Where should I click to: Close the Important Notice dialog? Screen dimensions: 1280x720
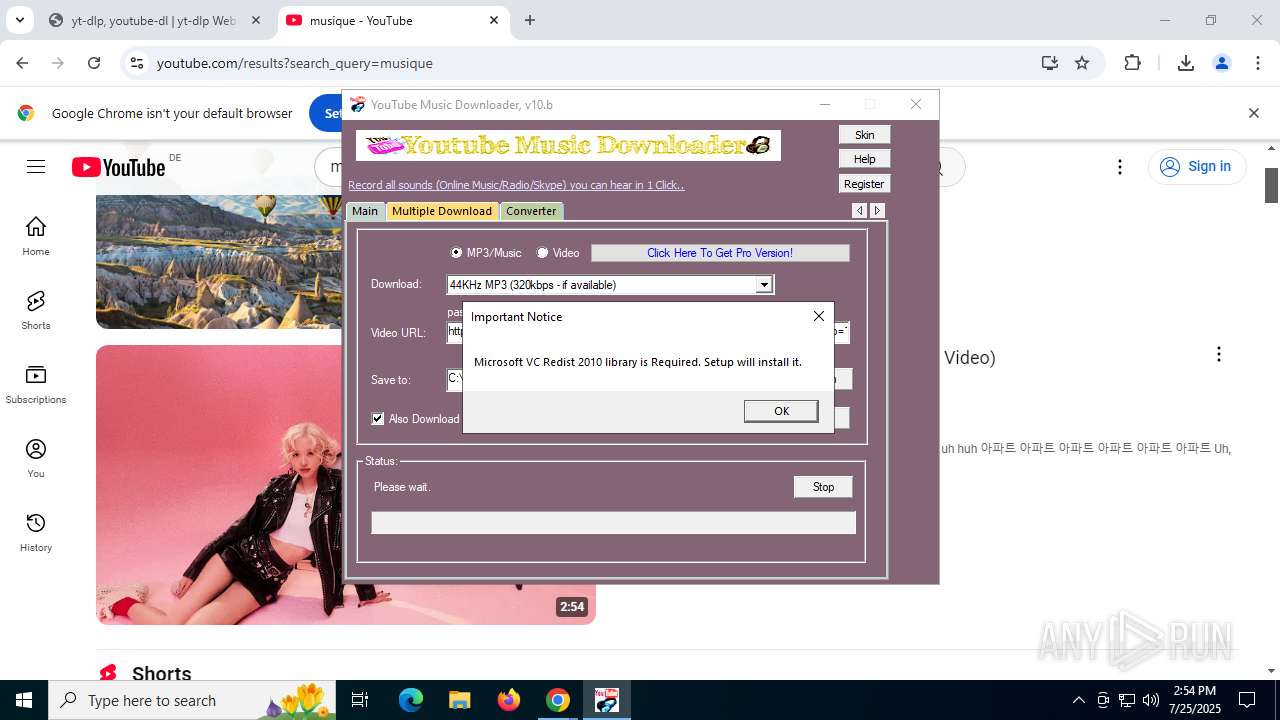819,316
